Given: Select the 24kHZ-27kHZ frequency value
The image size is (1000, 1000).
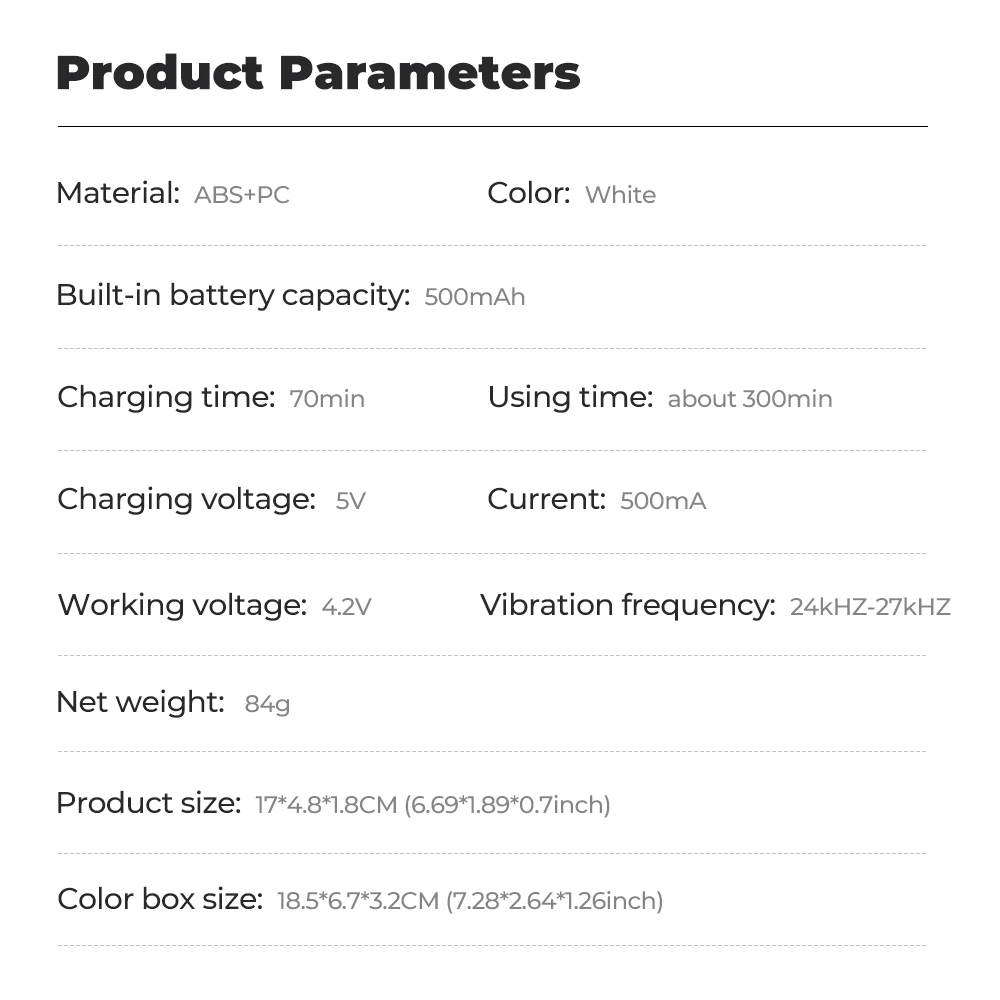Looking at the screenshot, I should (870, 607).
